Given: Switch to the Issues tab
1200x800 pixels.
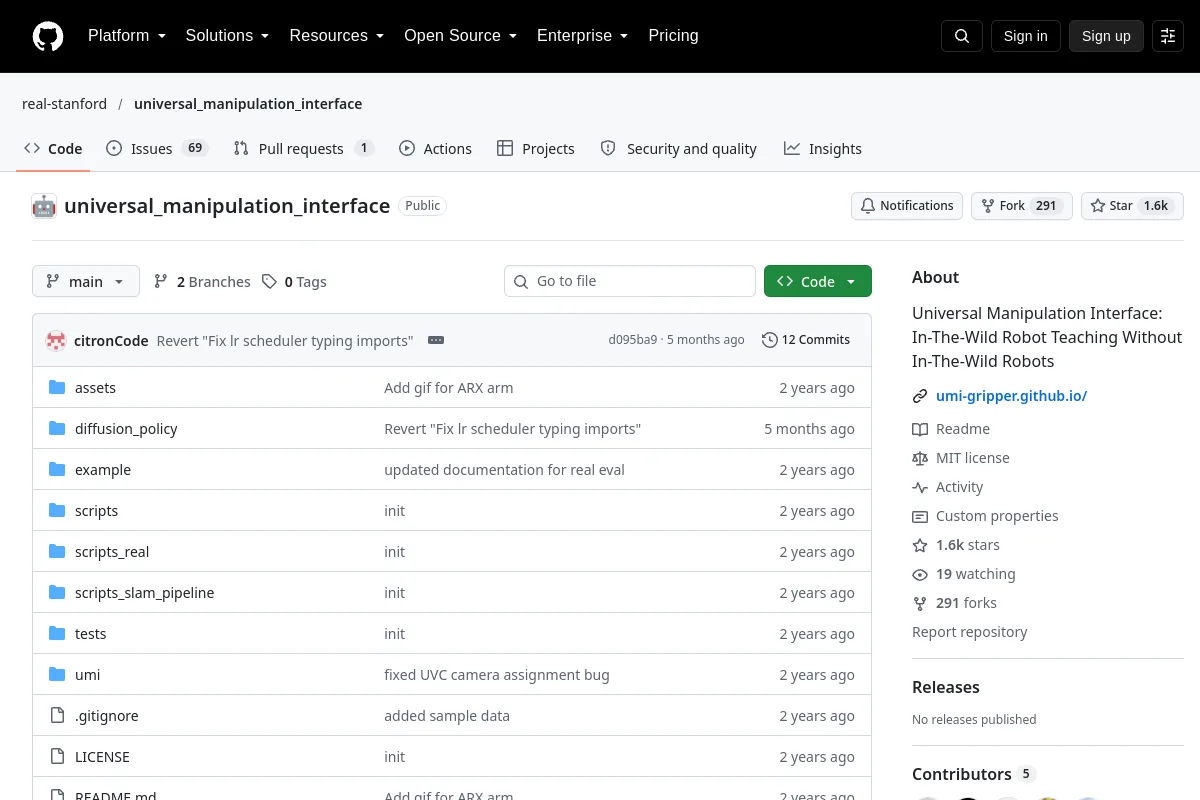Looking at the screenshot, I should click(156, 148).
